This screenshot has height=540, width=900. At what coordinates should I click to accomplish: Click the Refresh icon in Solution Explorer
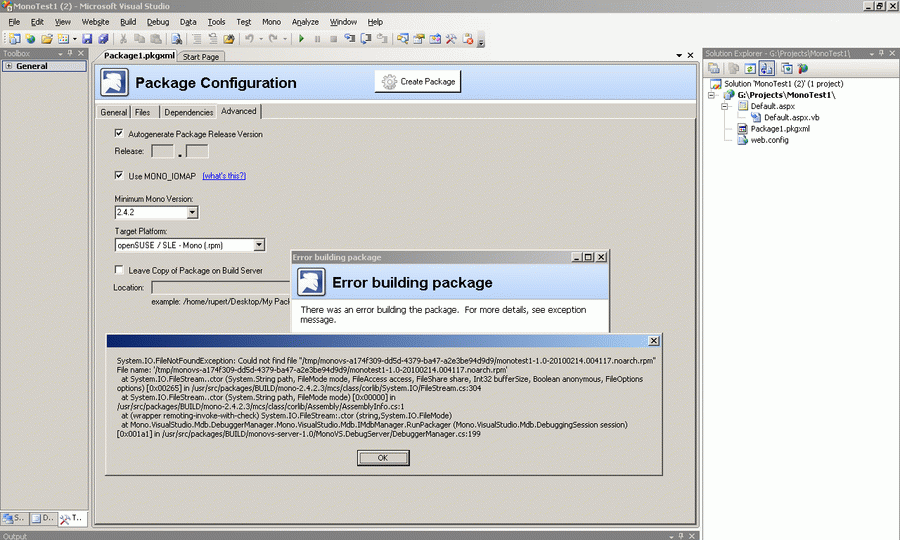(x=750, y=68)
